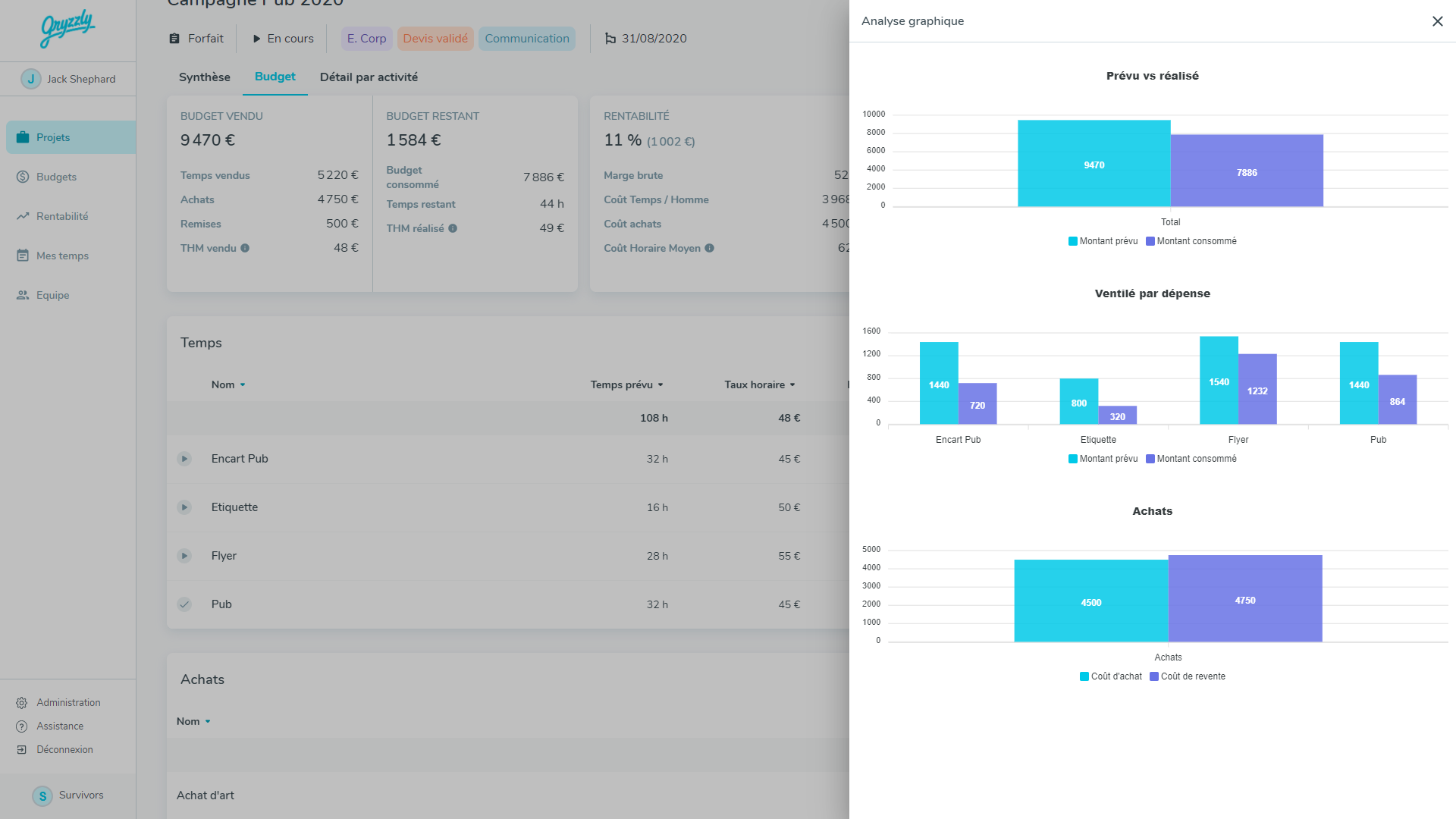This screenshot has height=819, width=1456.
Task: Click info icon next to THM vendu
Action: [x=245, y=248]
